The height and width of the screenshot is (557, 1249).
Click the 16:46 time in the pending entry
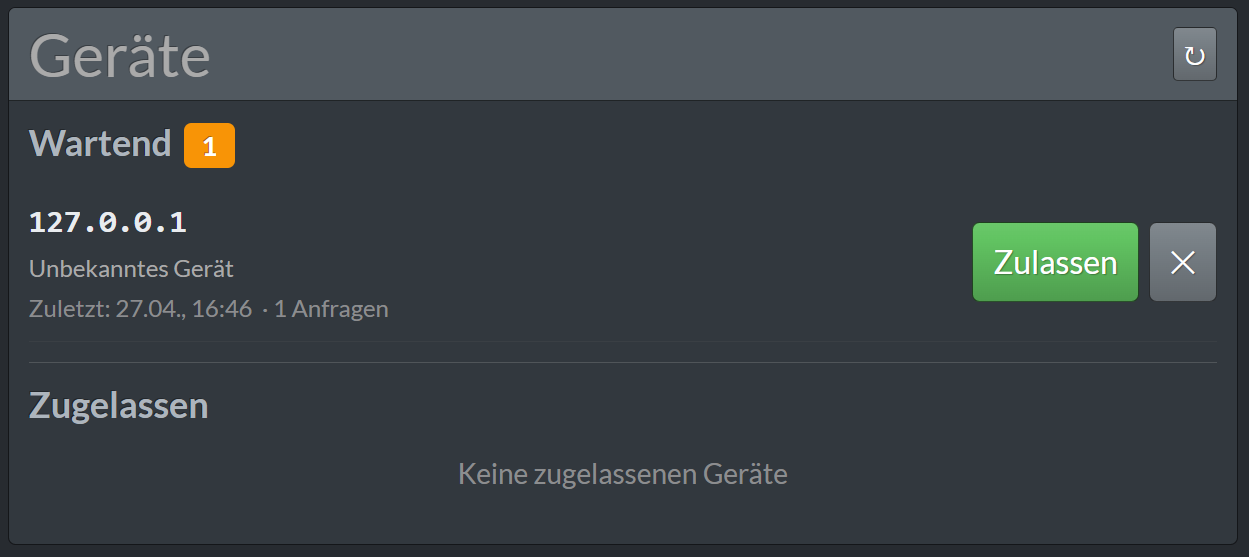221,309
